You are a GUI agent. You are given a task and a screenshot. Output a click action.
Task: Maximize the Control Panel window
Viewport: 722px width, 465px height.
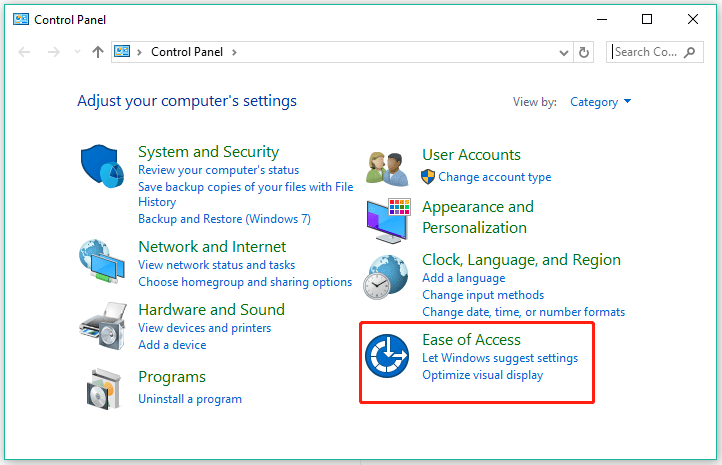tap(647, 19)
